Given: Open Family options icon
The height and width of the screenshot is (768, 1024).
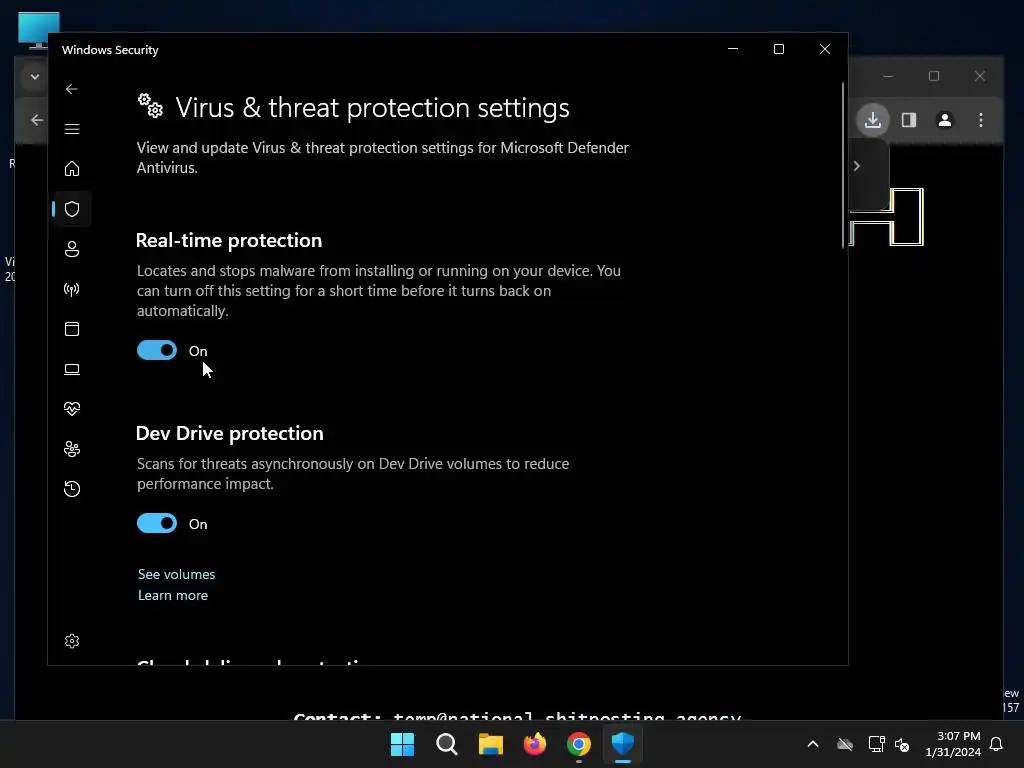Looking at the screenshot, I should click(x=72, y=449).
